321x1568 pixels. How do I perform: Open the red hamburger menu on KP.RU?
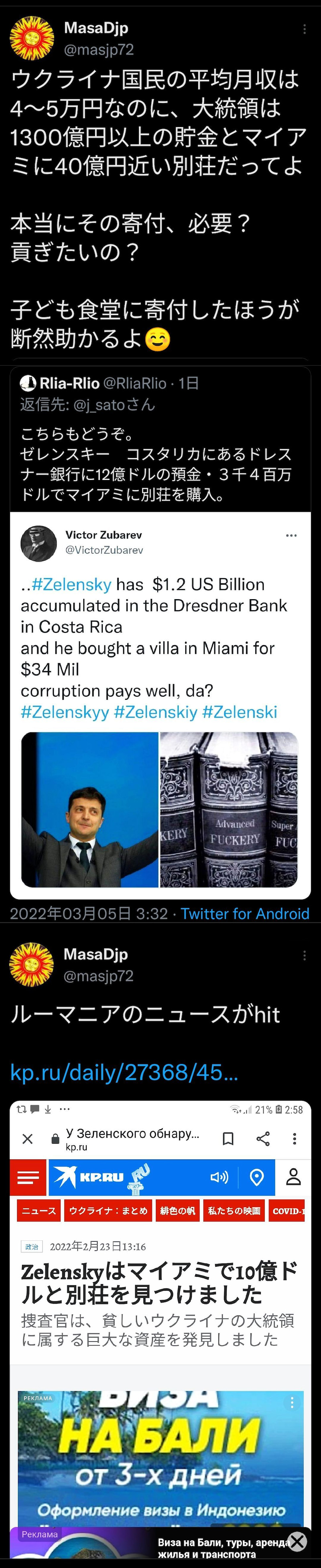pyautogui.click(x=28, y=1178)
